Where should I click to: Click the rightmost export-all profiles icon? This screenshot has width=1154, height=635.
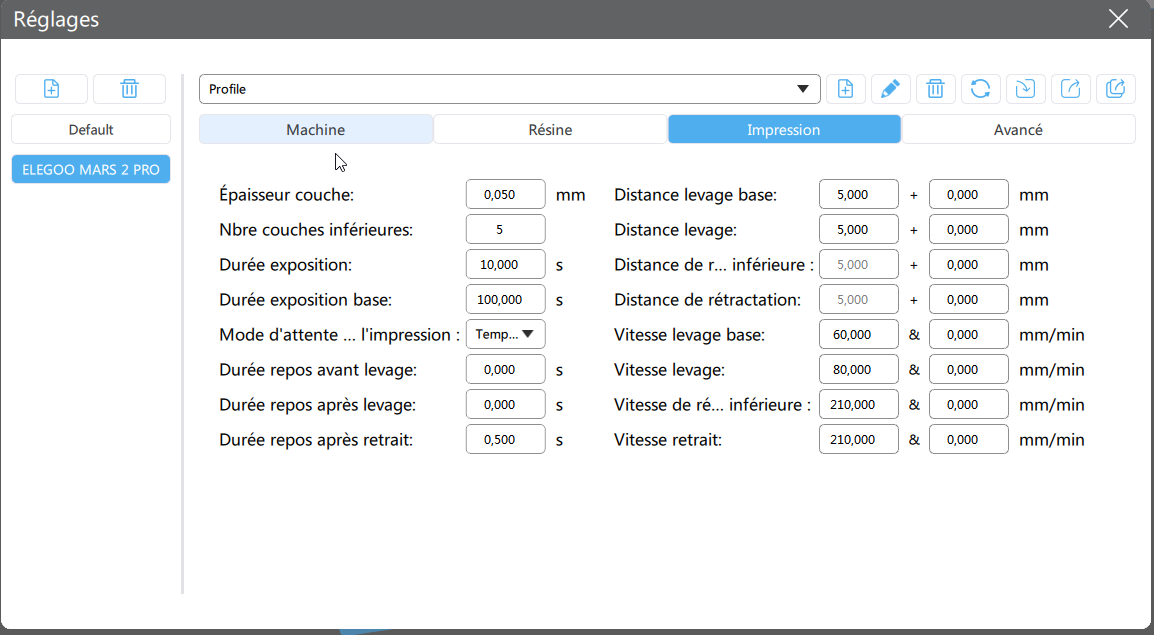(x=1116, y=89)
